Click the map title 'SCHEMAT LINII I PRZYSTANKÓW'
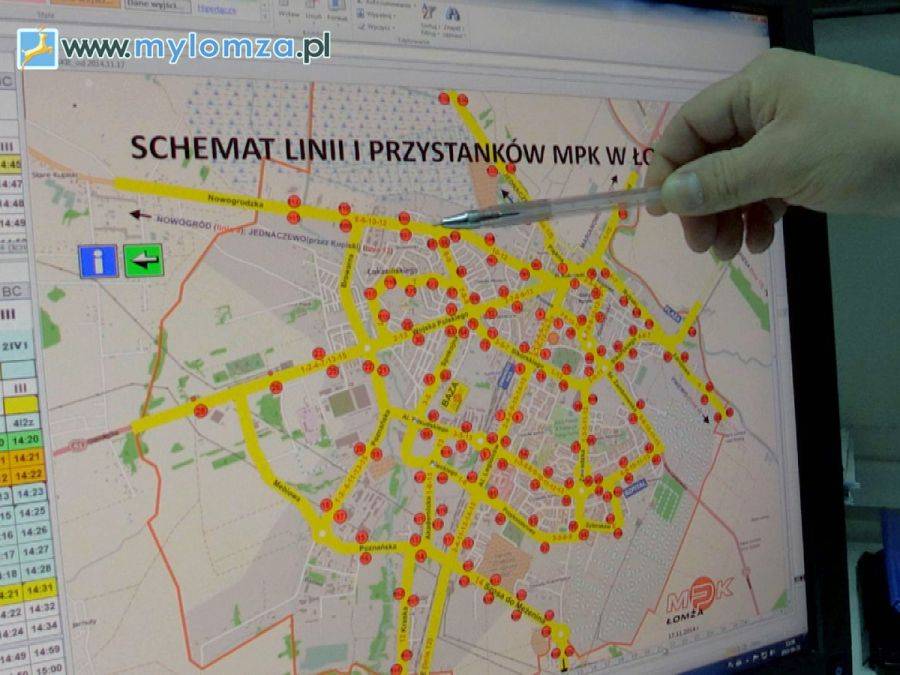This screenshot has height=675, width=900. [x=338, y=148]
